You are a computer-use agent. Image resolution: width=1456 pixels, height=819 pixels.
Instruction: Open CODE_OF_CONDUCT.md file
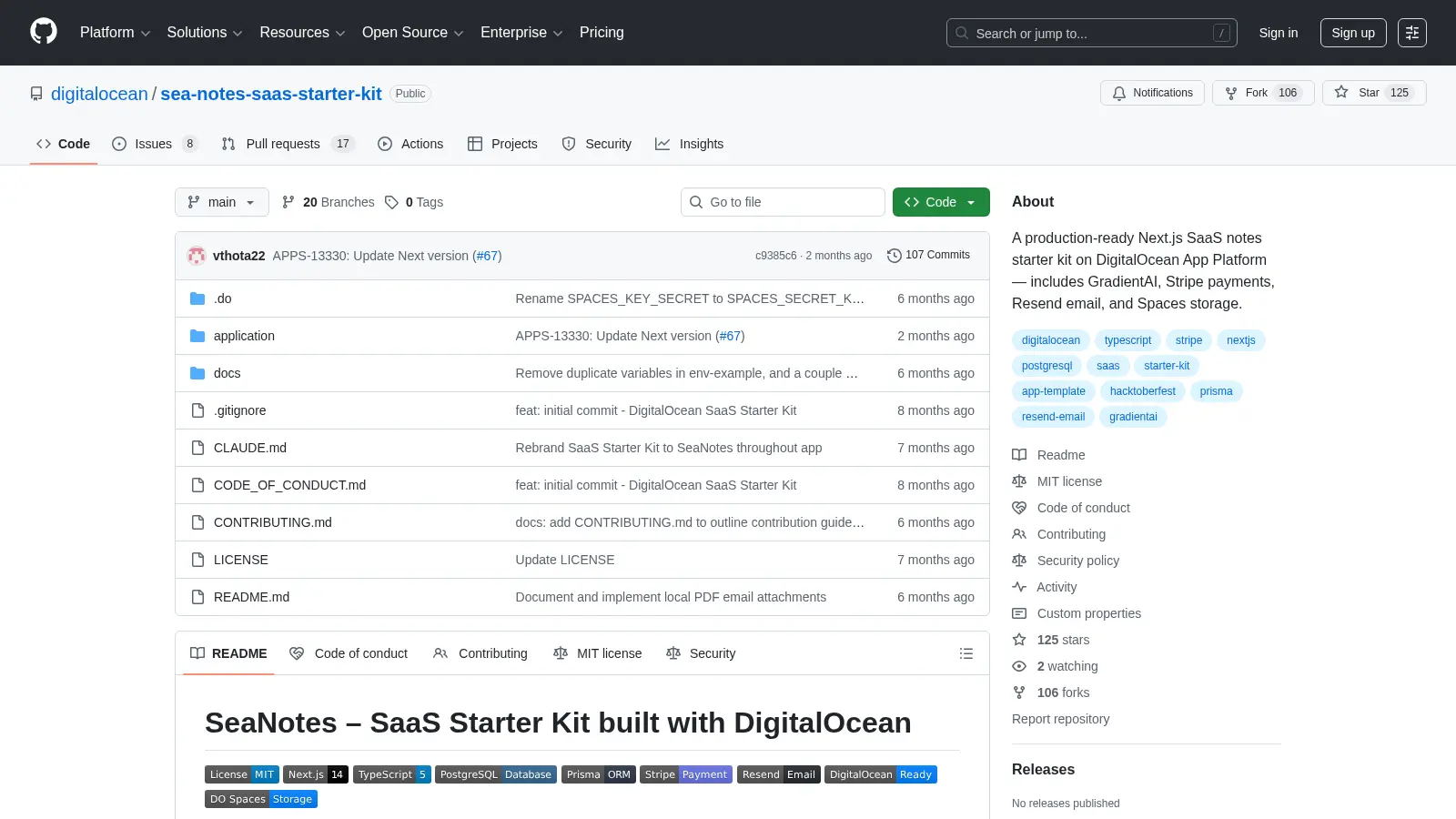point(289,485)
